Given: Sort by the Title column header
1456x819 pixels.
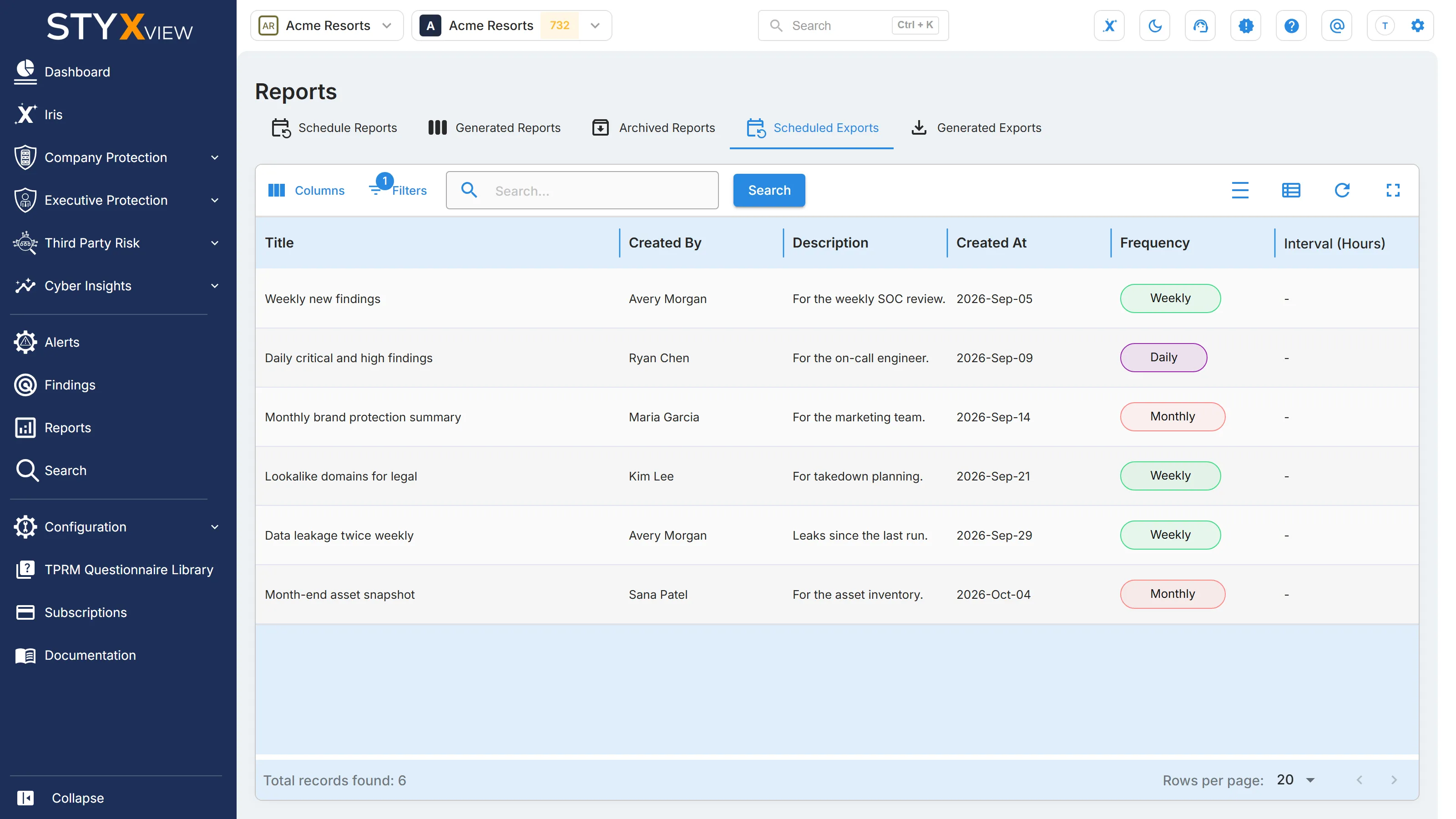Looking at the screenshot, I should 279,243.
